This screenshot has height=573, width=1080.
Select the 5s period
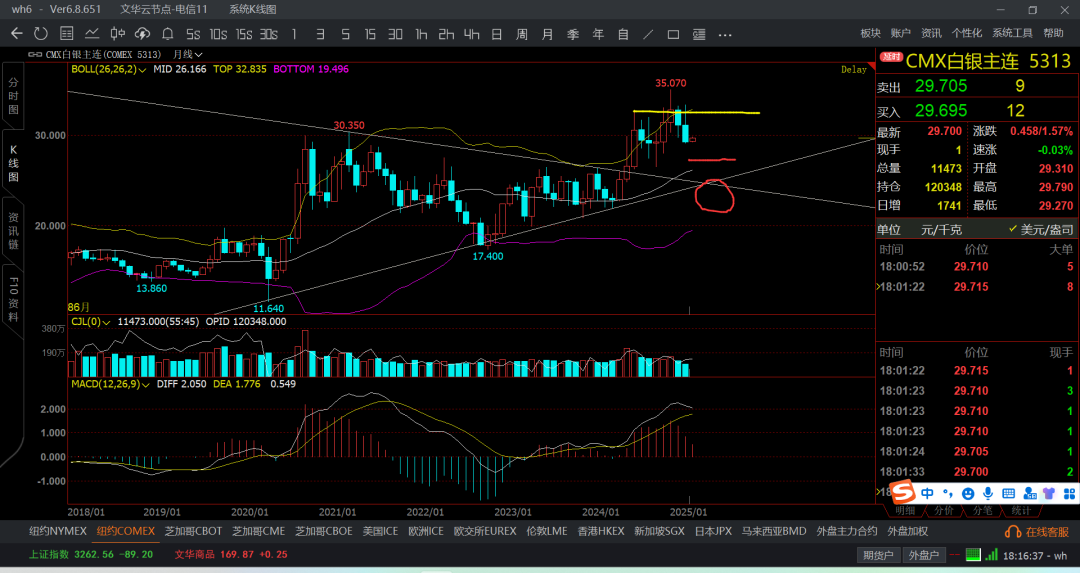193,34
